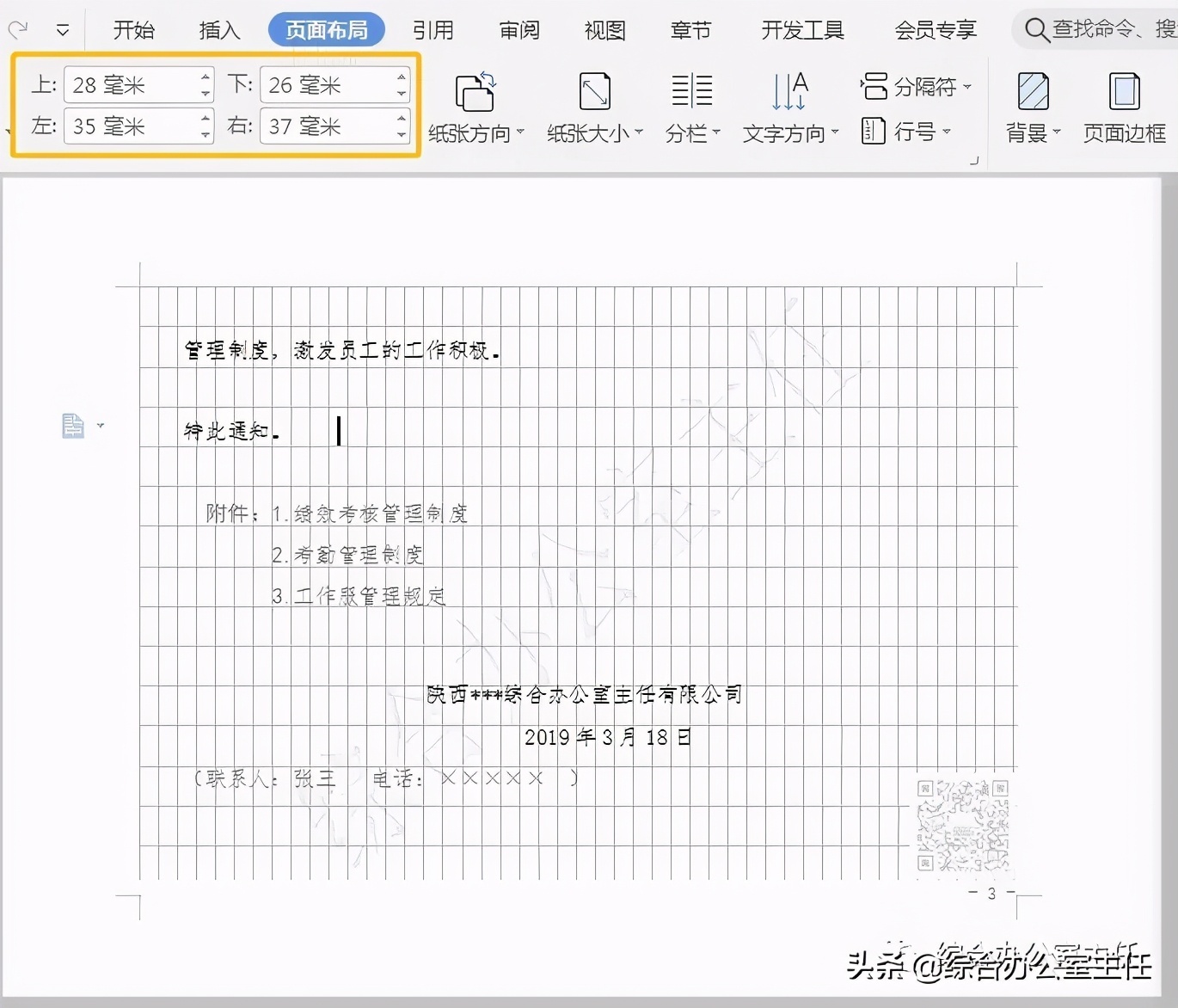Click the undo arrow icon
Screen dimensions: 1178x1008
click(17, 28)
